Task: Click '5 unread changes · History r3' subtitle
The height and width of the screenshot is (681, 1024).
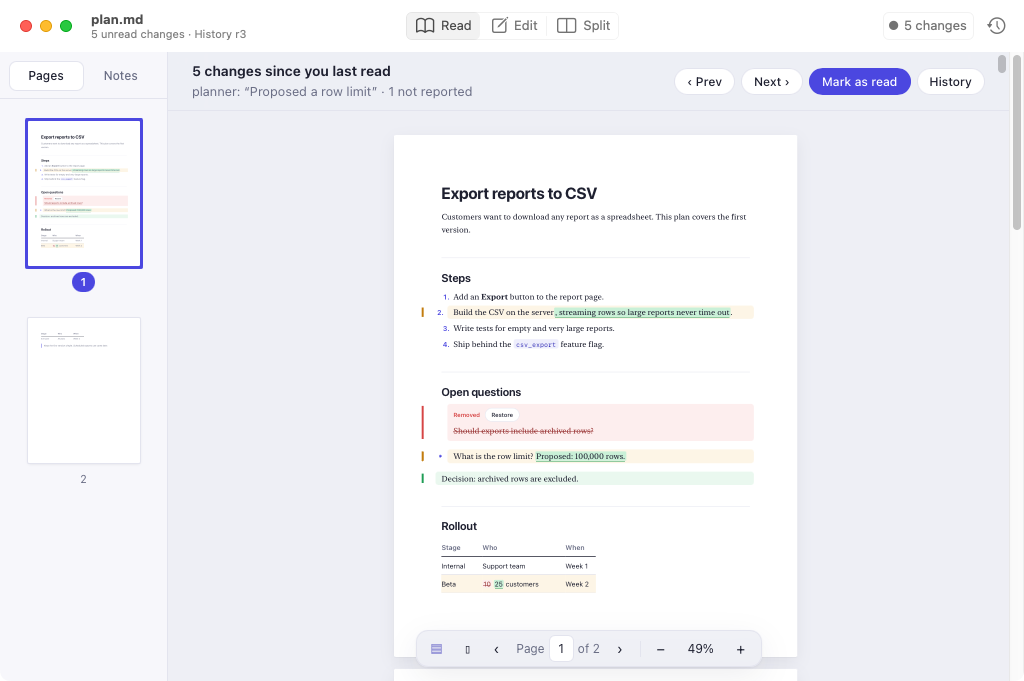Action: tap(168, 34)
